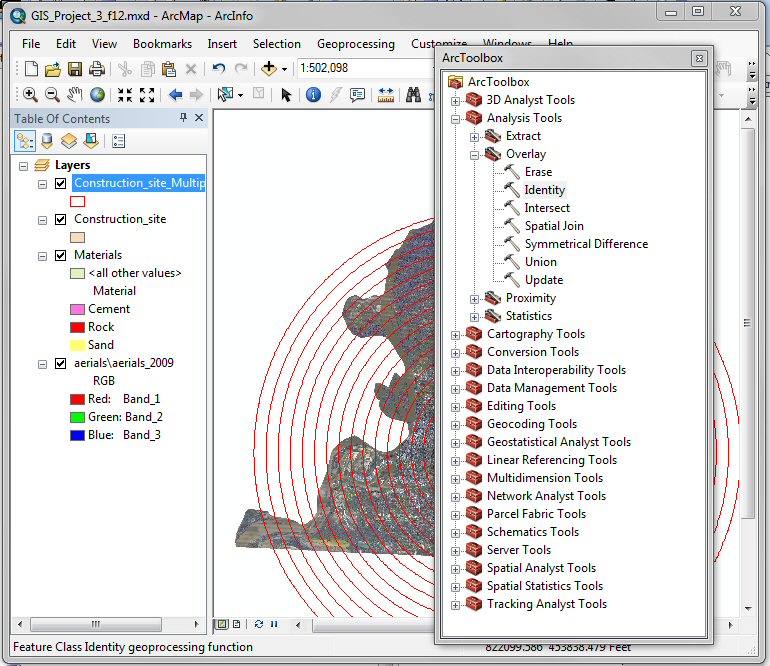Viewport: 770px width, 666px height.
Task: Switch TOC to List By Source
Action: coord(47,141)
